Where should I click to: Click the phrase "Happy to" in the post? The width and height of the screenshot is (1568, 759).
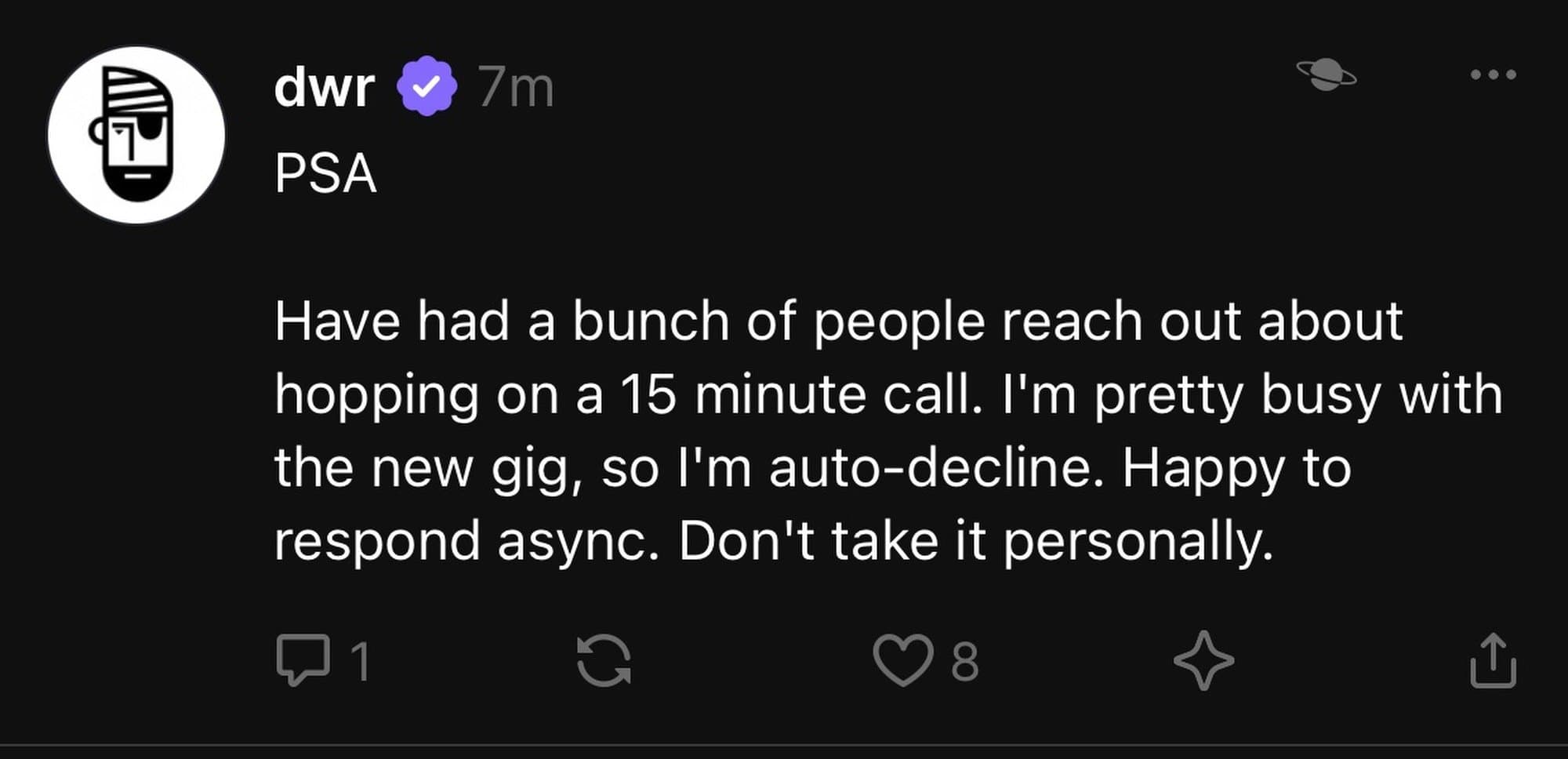(x=1236, y=468)
